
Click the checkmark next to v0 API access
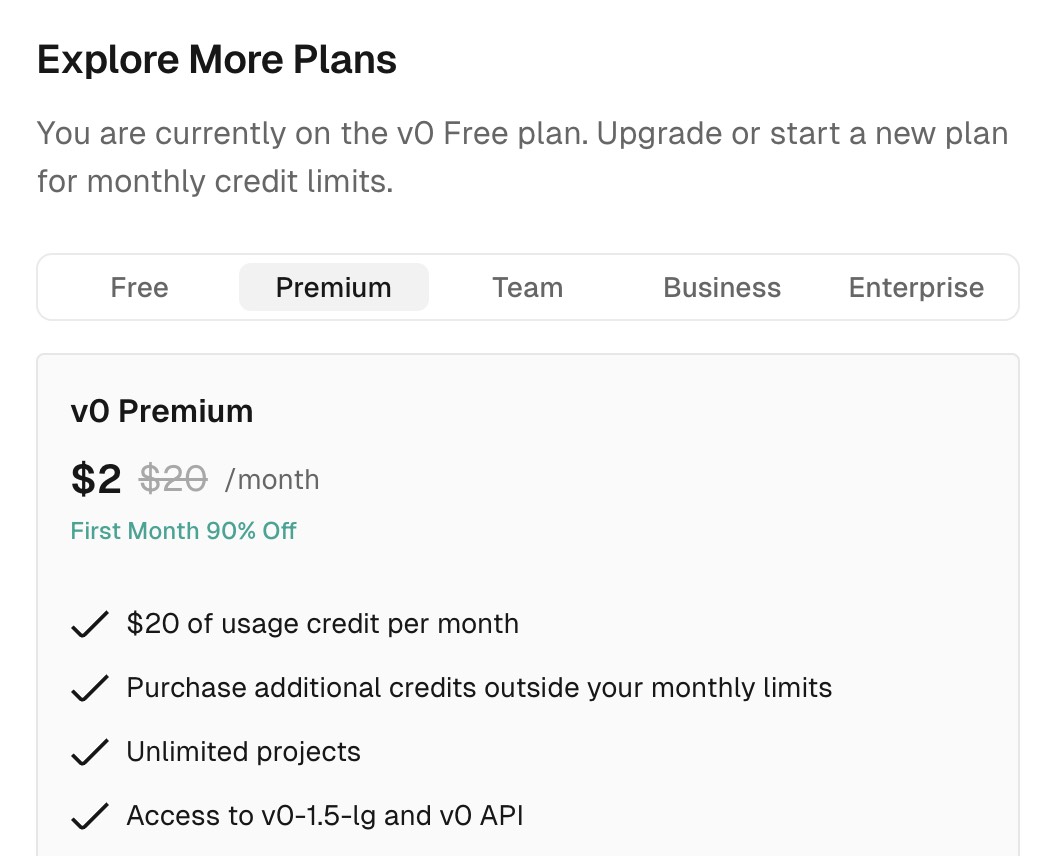(x=90, y=817)
